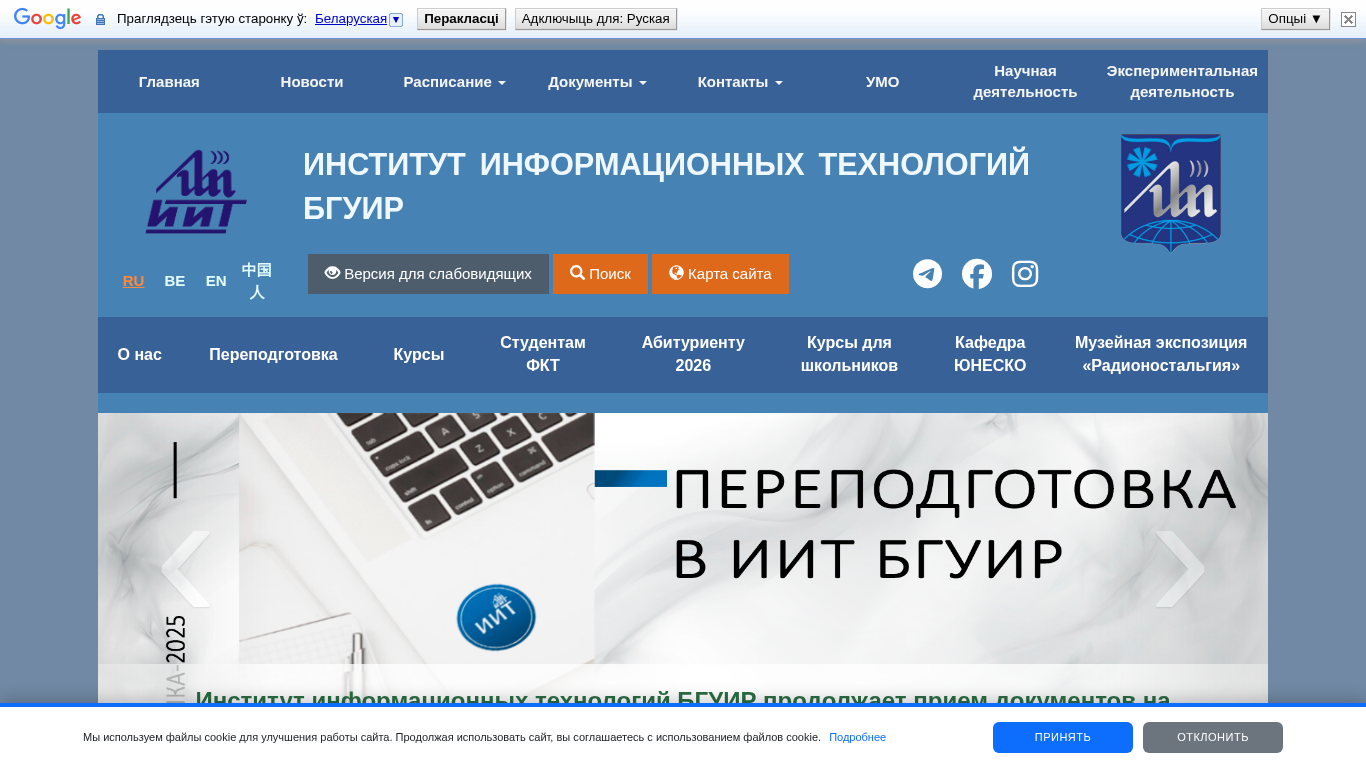Viewport: 1366px width, 768px height.
Task: Open Экспериментальная деятельность section
Action: coord(1182,82)
